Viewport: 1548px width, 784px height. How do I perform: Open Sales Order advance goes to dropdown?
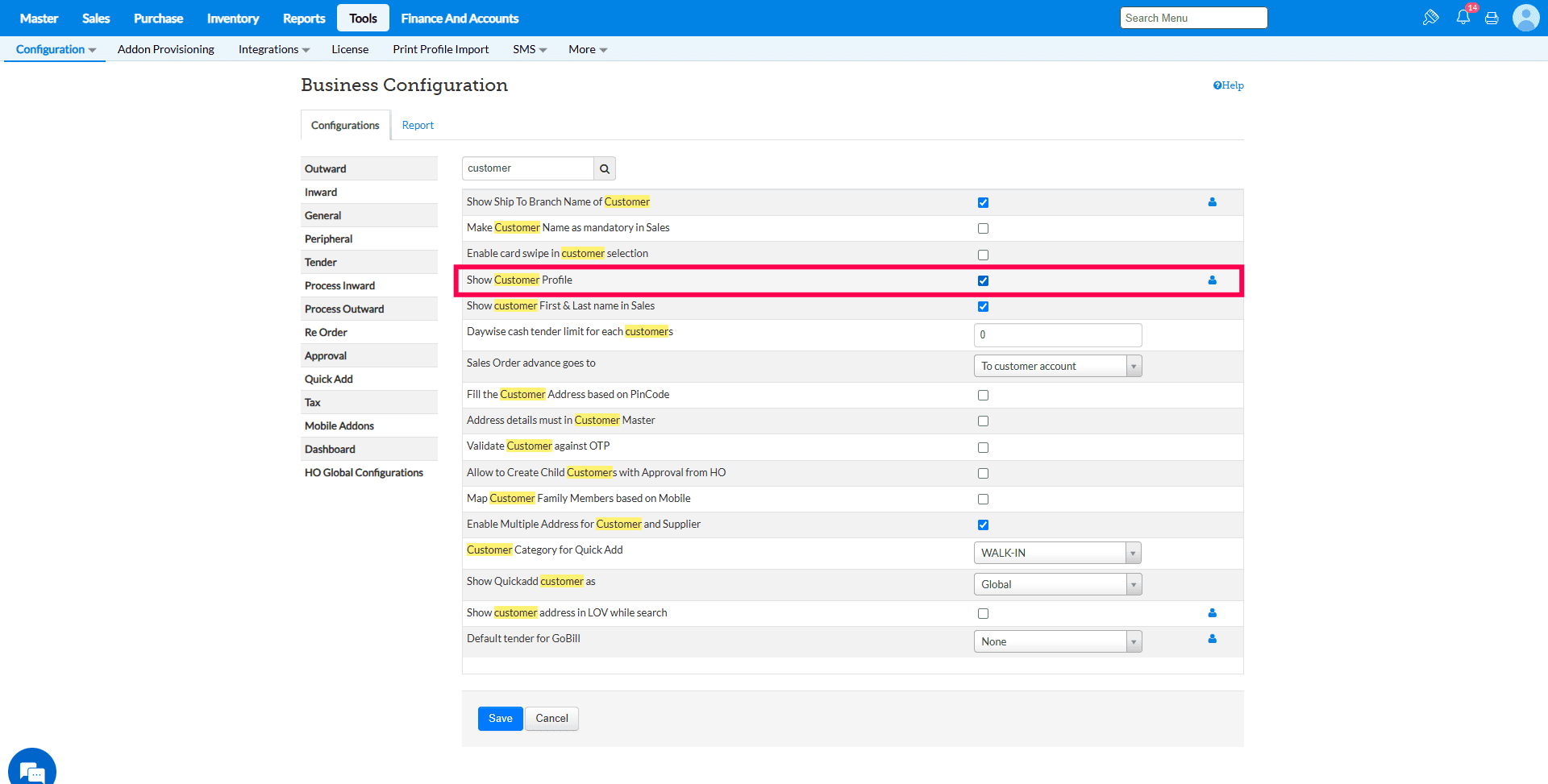[1057, 367]
